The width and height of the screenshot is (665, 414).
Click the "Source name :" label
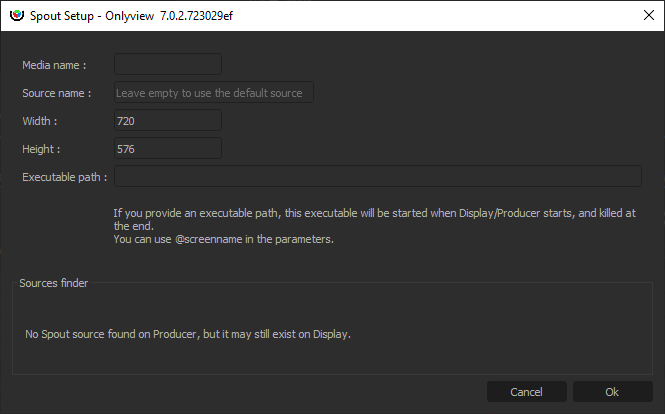[x=57, y=93]
